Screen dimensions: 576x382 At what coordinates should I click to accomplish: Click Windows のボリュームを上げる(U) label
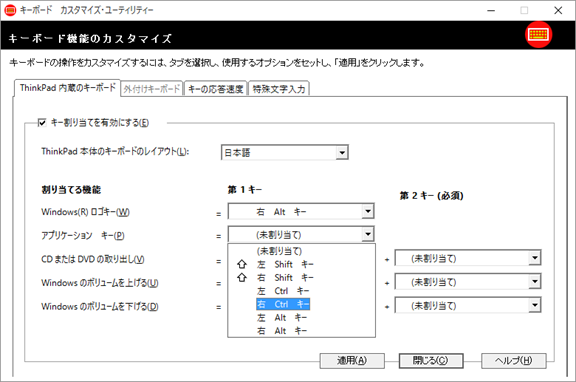click(x=100, y=283)
